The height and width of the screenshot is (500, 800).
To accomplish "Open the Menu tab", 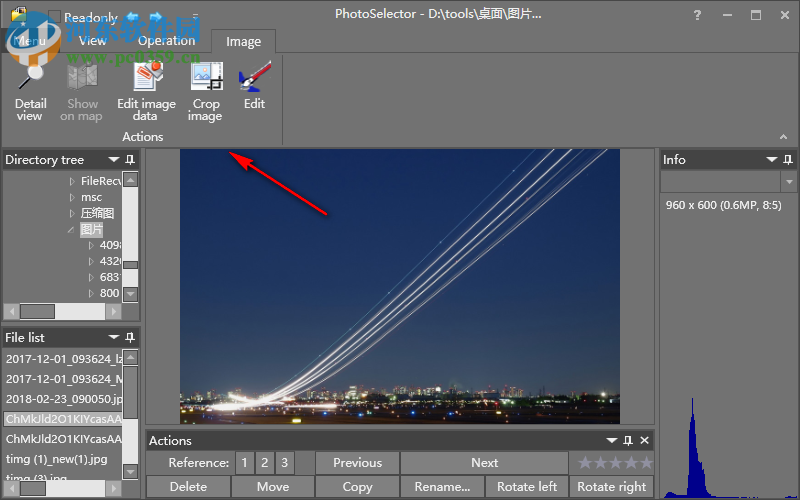I will (30, 41).
